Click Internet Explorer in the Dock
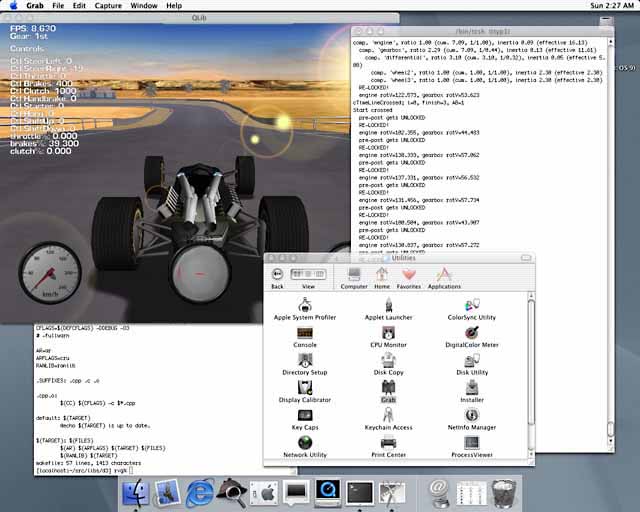 coord(200,491)
